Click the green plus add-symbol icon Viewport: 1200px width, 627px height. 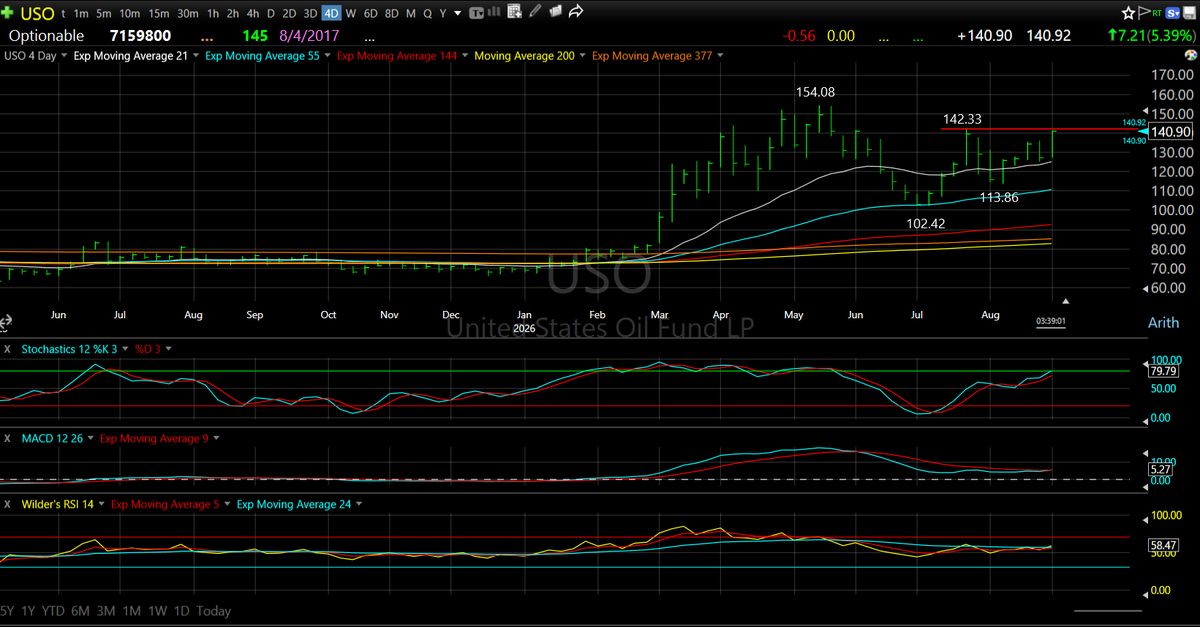click(9, 13)
